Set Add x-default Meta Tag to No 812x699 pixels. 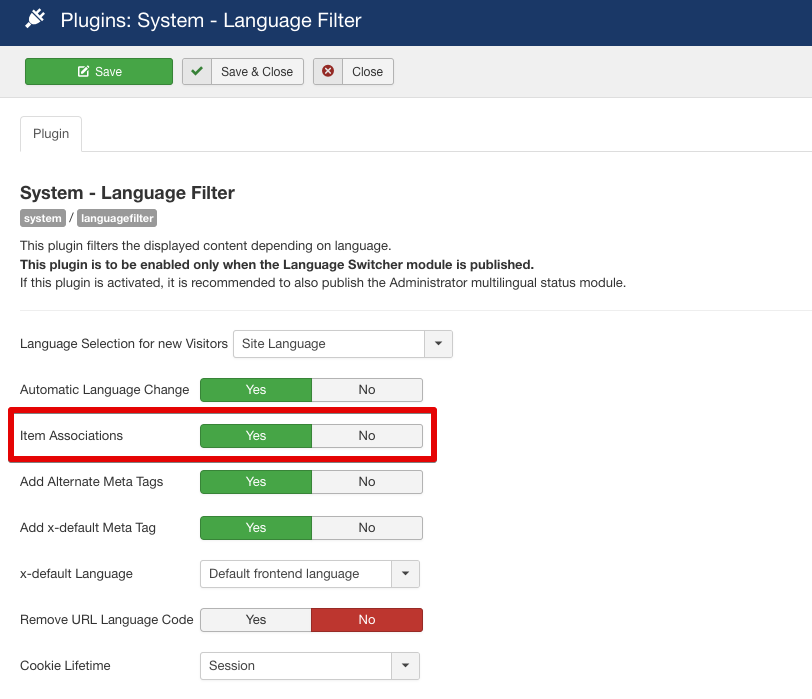[x=367, y=528]
